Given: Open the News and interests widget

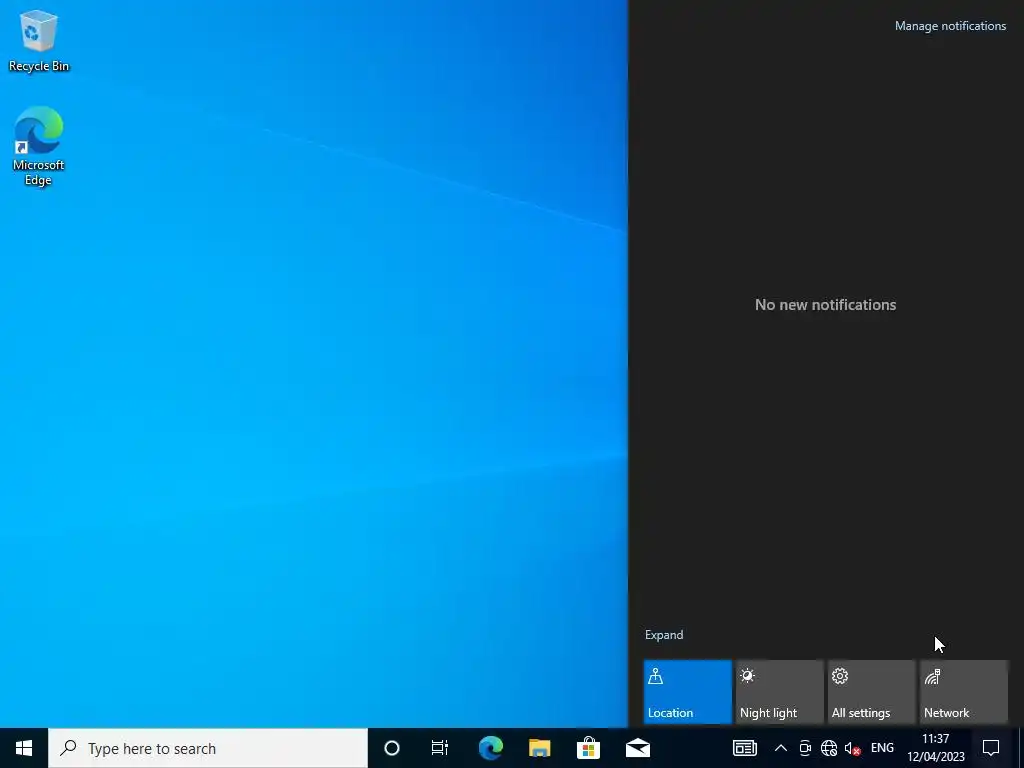Looking at the screenshot, I should pyautogui.click(x=744, y=748).
